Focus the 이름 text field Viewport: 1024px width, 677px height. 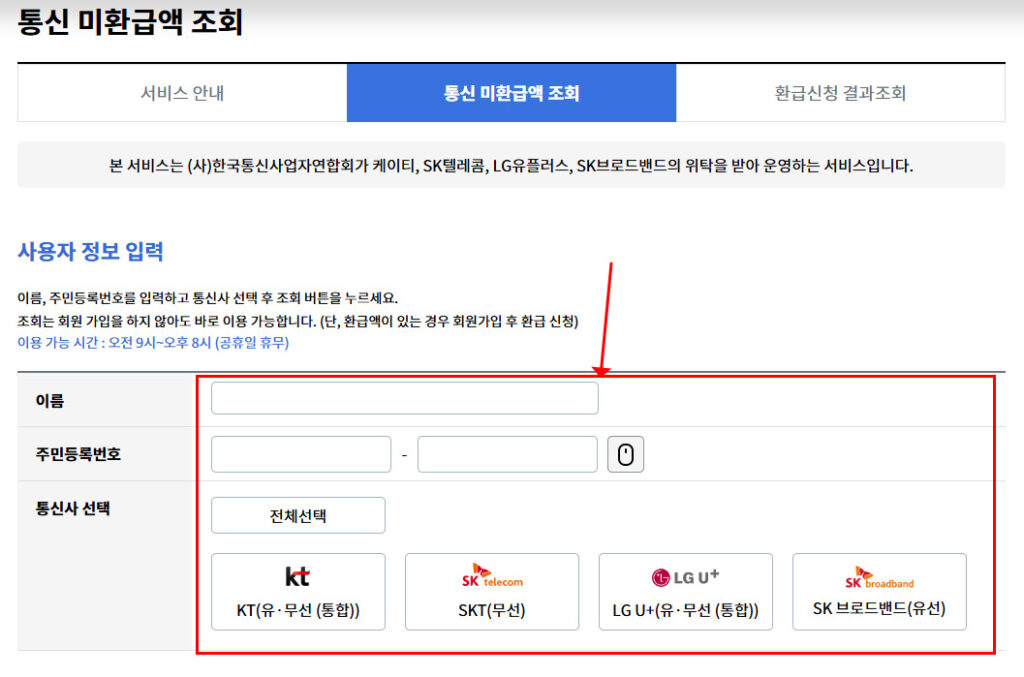pyautogui.click(x=404, y=399)
